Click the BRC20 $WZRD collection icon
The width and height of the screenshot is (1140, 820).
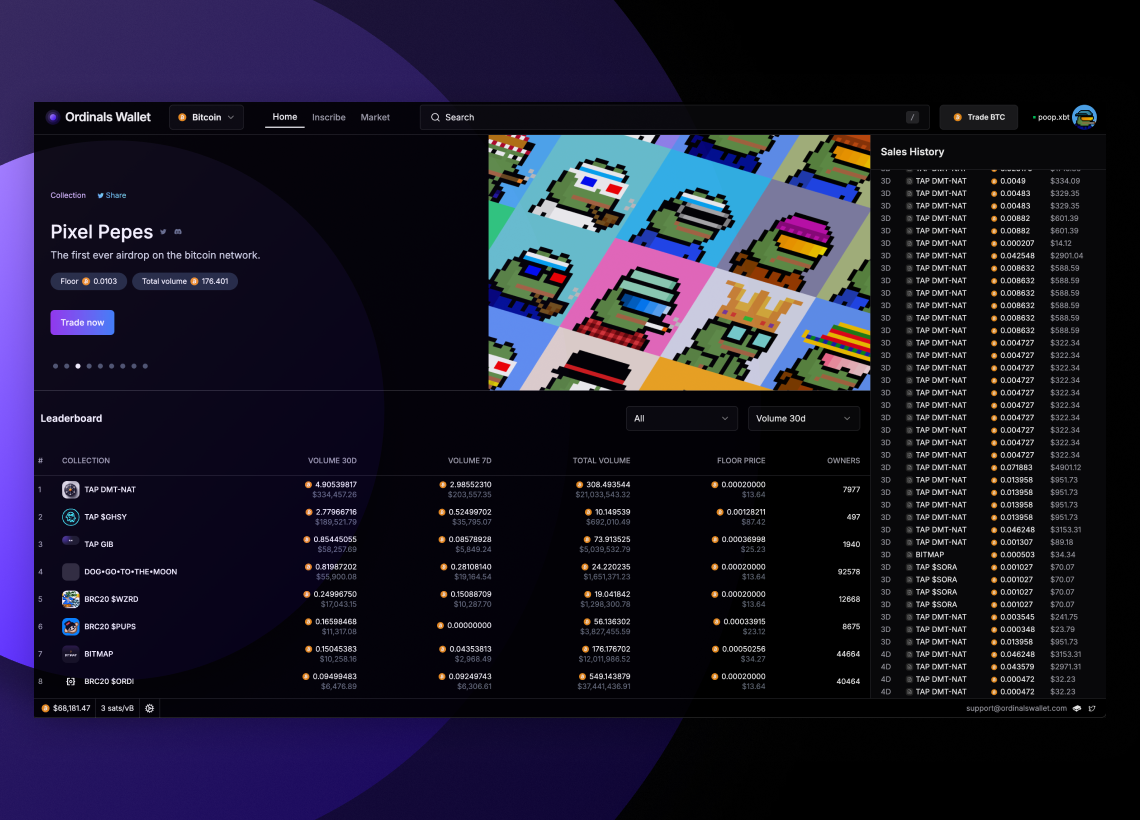pyautogui.click(x=71, y=599)
